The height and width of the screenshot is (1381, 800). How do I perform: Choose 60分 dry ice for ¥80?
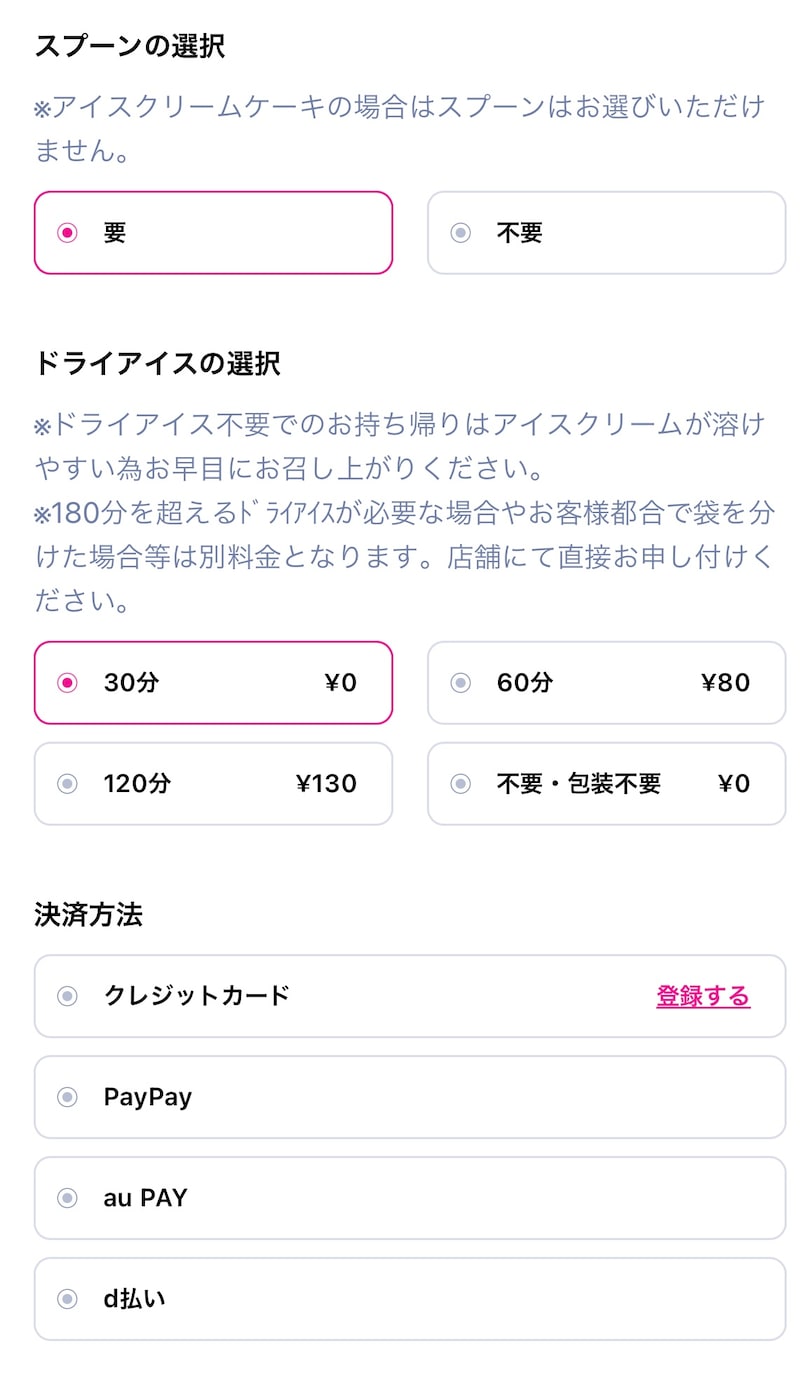pos(606,683)
